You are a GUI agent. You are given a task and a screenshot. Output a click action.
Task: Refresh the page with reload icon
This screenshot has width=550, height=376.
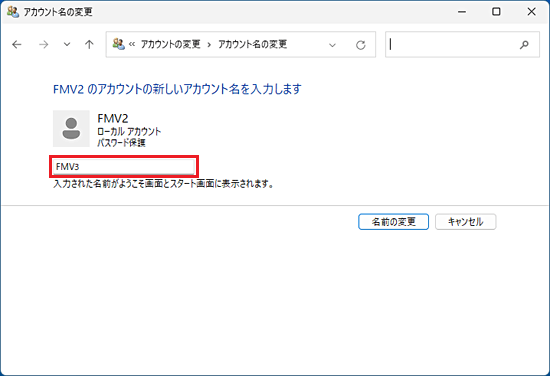(361, 45)
